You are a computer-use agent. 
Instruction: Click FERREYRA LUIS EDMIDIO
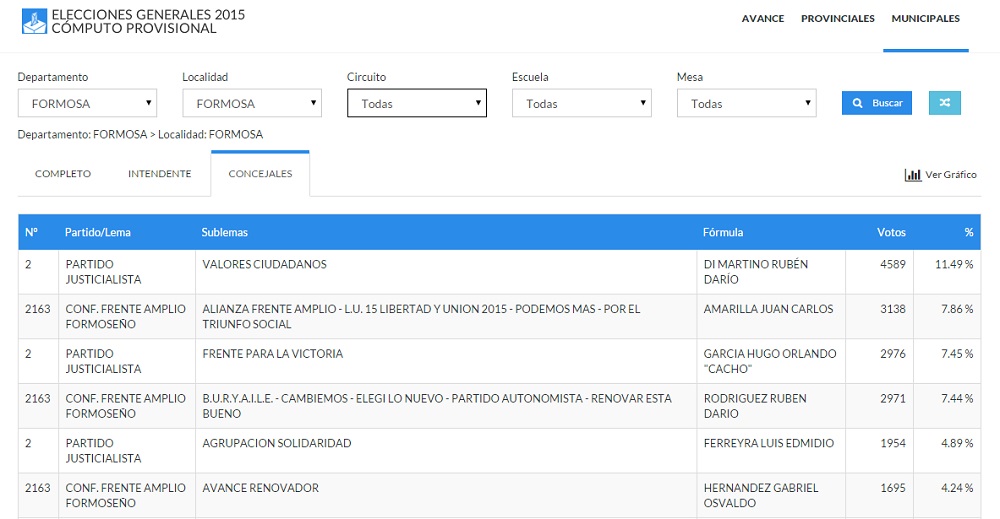point(768,442)
